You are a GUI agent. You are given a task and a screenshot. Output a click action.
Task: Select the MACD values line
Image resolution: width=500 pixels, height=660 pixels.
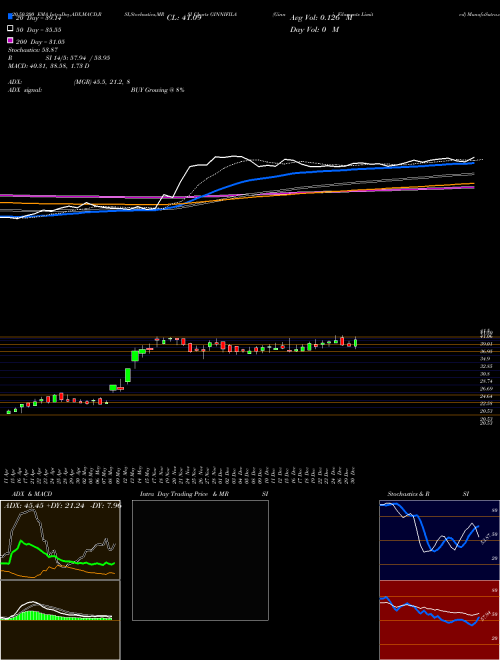pyautogui.click(x=49, y=66)
